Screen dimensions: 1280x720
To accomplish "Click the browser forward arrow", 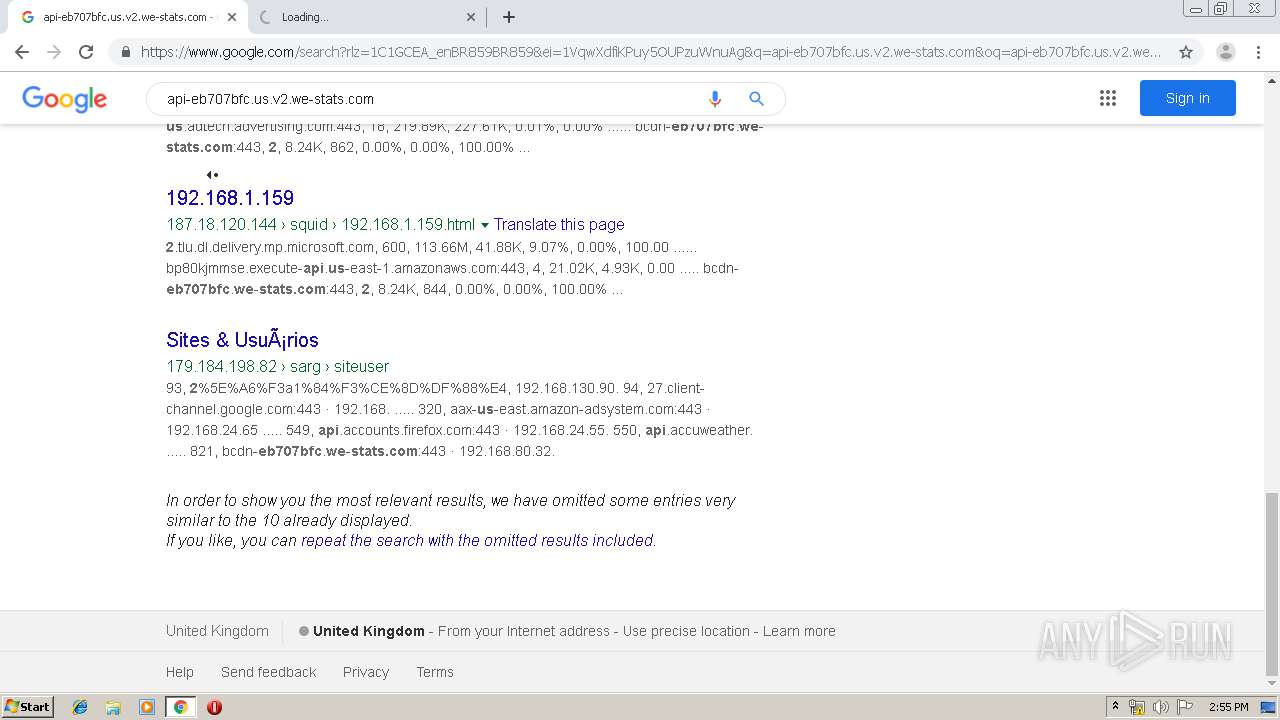I will coord(54,52).
